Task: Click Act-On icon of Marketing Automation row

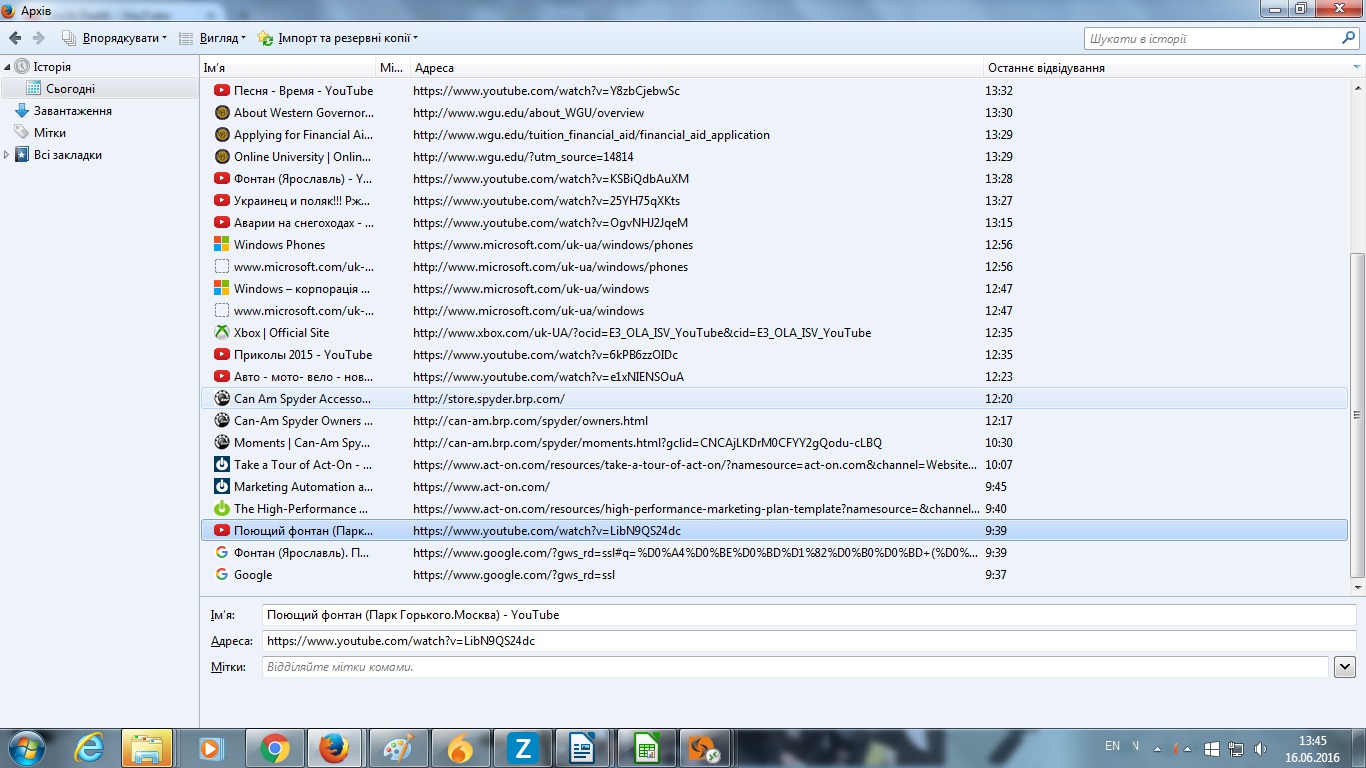Action: [222, 487]
